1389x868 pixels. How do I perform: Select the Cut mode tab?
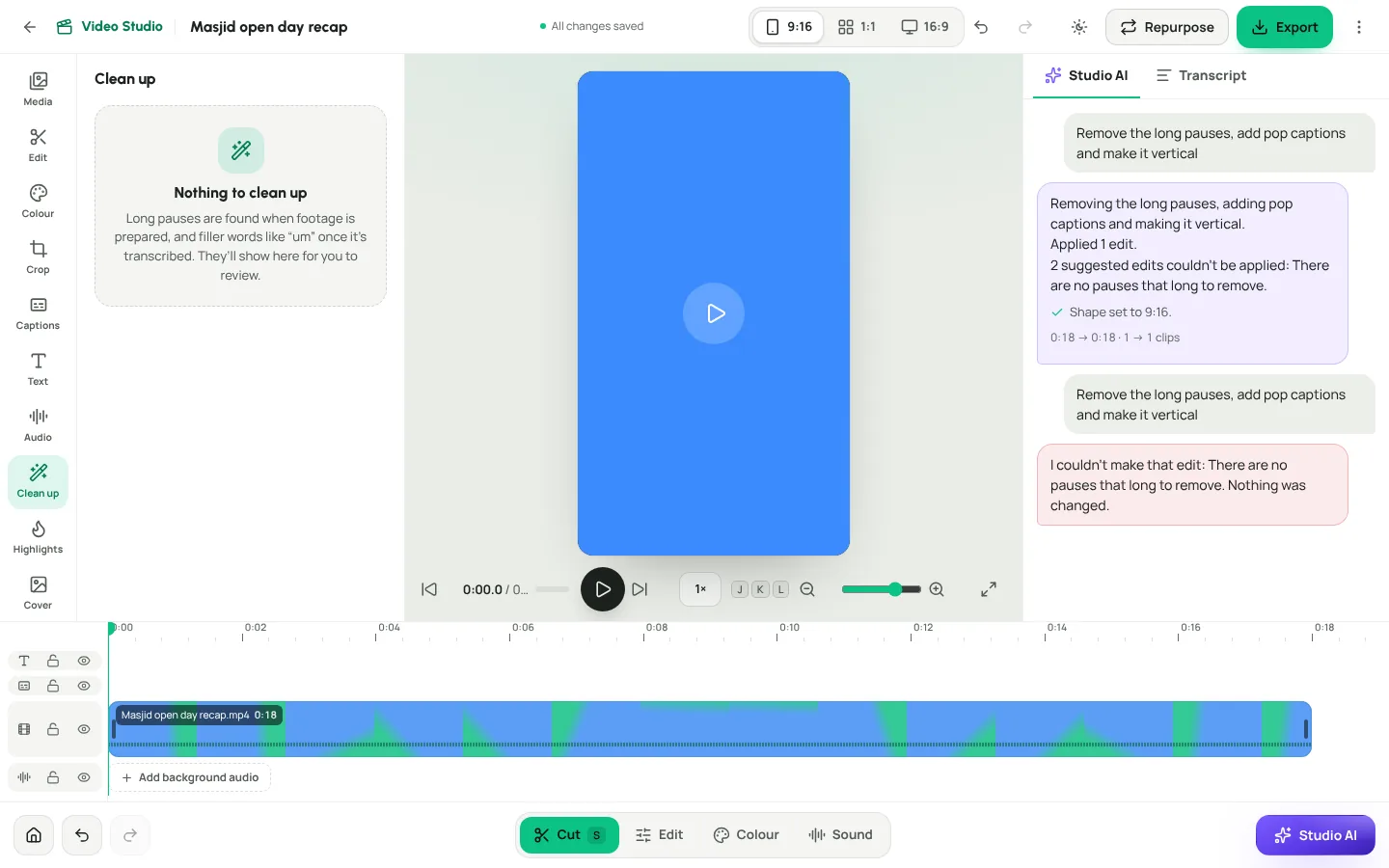(x=569, y=835)
